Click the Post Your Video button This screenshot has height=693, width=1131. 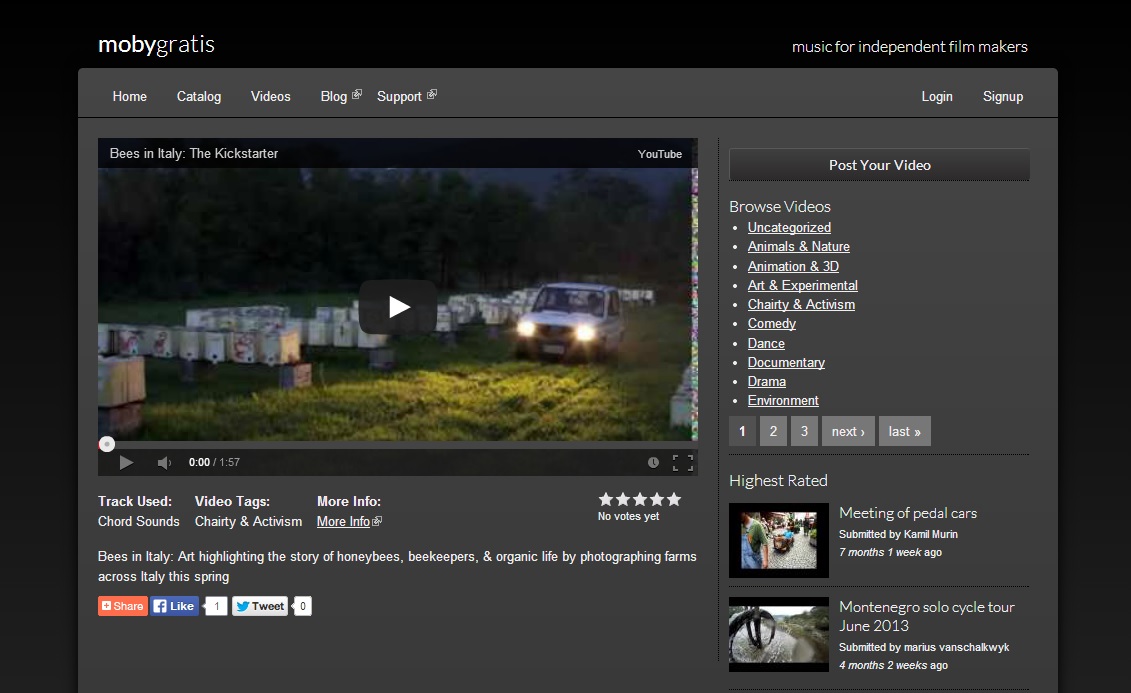[x=879, y=165]
